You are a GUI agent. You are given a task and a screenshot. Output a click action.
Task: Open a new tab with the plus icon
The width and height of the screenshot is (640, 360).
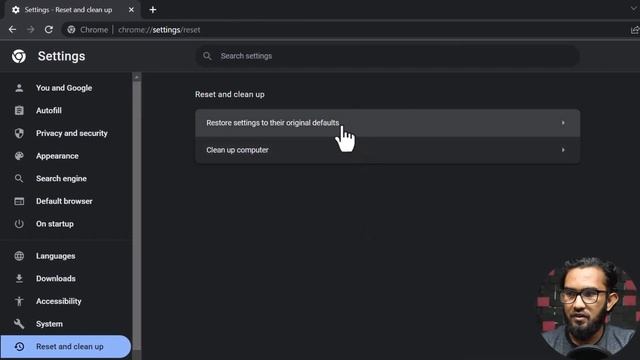point(153,10)
